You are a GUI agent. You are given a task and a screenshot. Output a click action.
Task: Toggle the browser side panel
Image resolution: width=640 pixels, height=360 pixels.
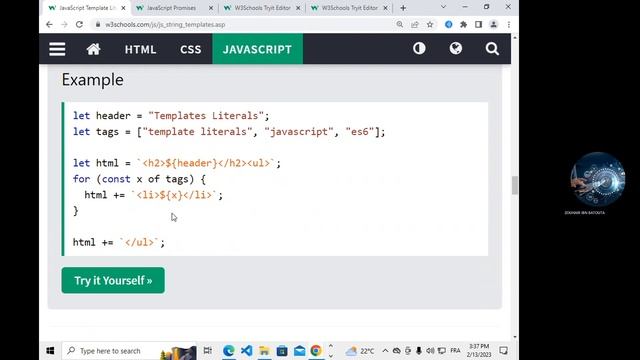tap(478, 24)
